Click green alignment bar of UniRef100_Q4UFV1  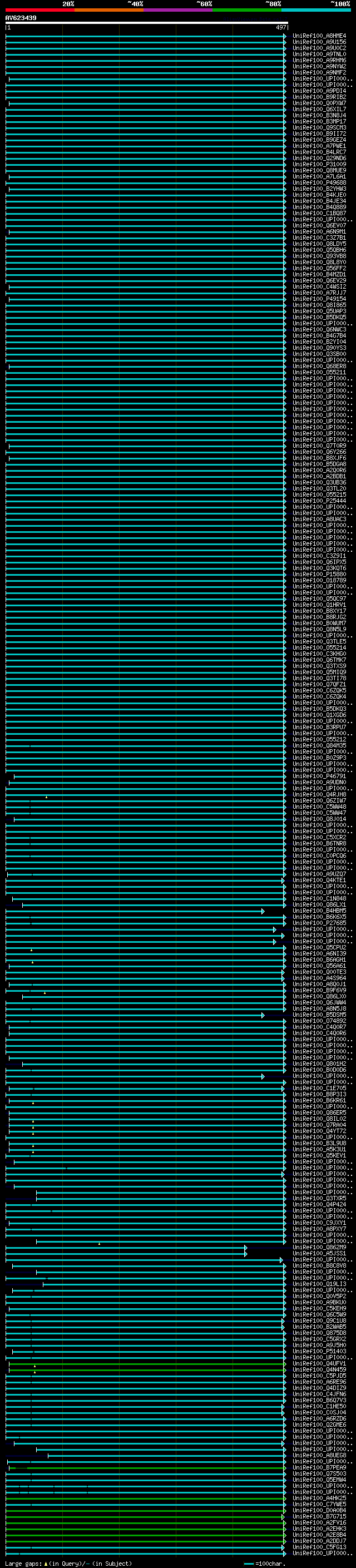click(147, 1363)
